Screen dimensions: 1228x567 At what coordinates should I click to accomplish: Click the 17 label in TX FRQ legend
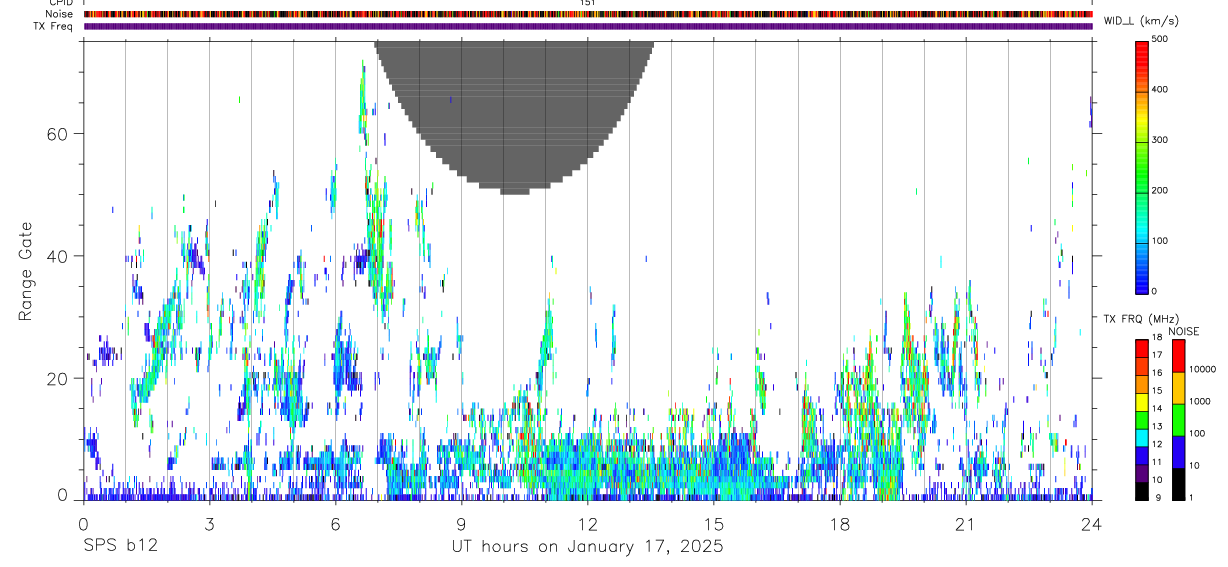click(x=1158, y=355)
